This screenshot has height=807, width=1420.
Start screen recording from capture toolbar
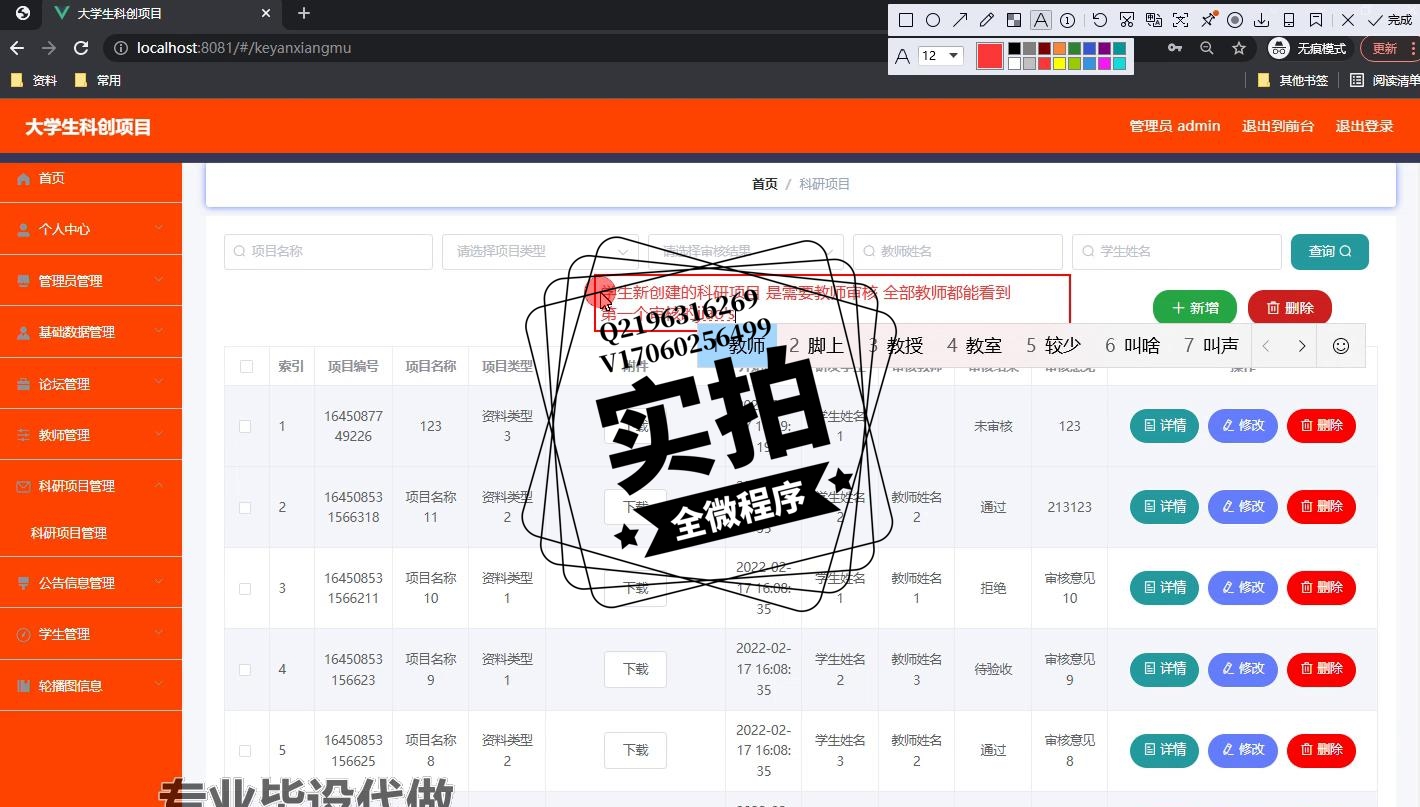click(1235, 20)
